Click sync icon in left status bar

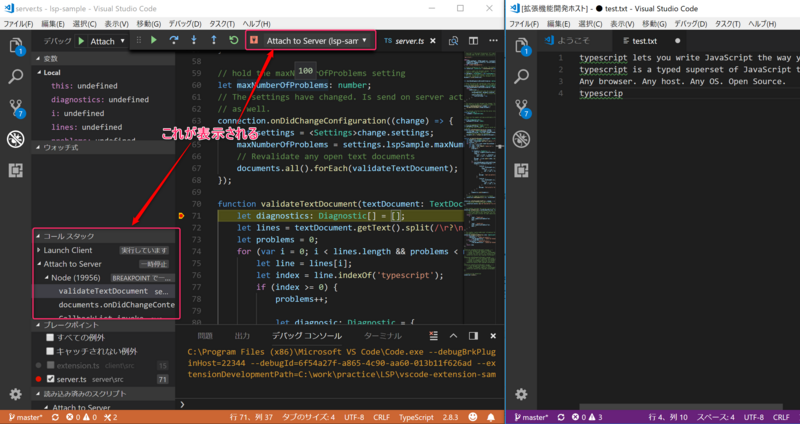click(55, 417)
